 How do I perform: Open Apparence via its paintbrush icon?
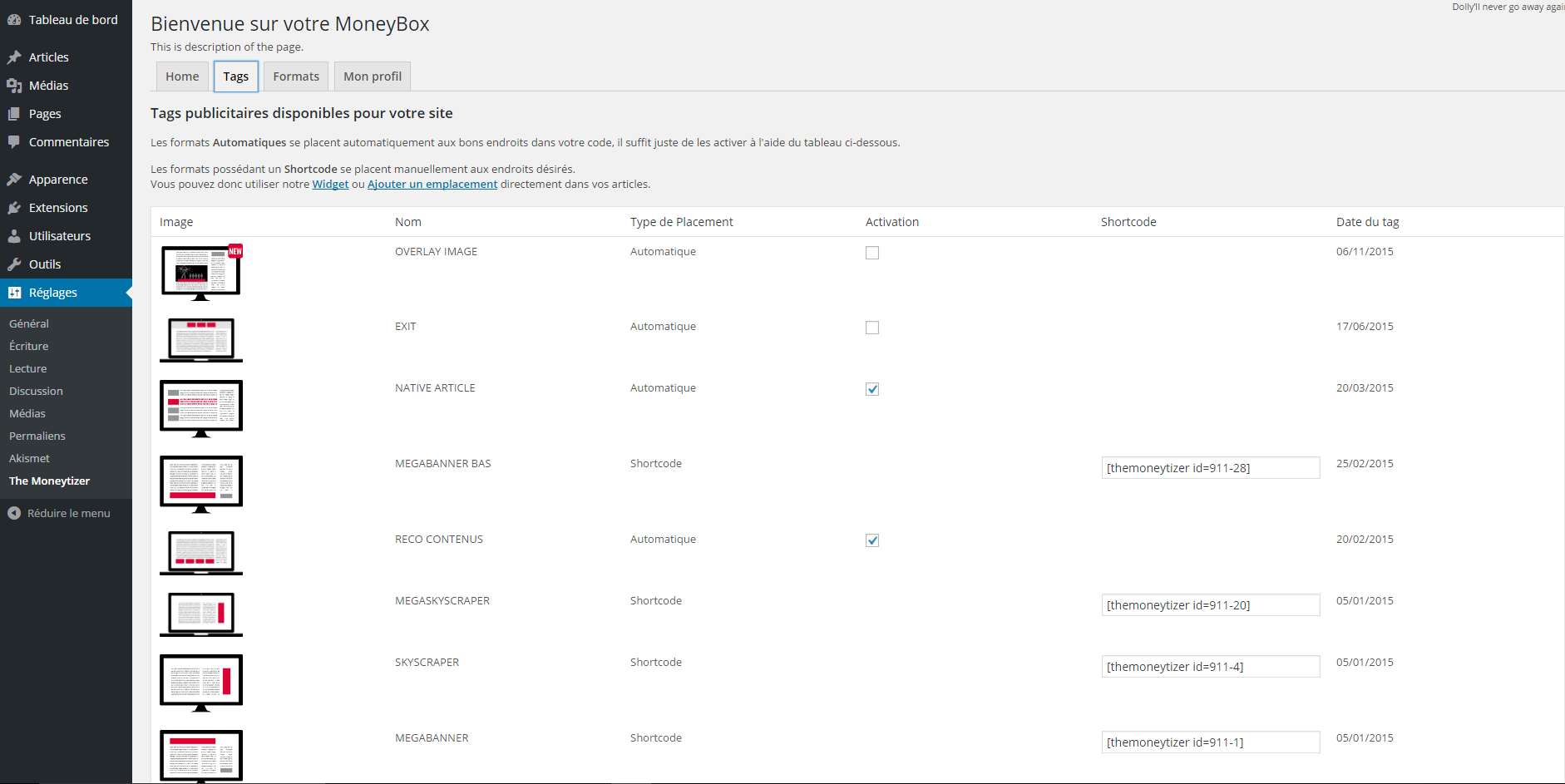14,180
